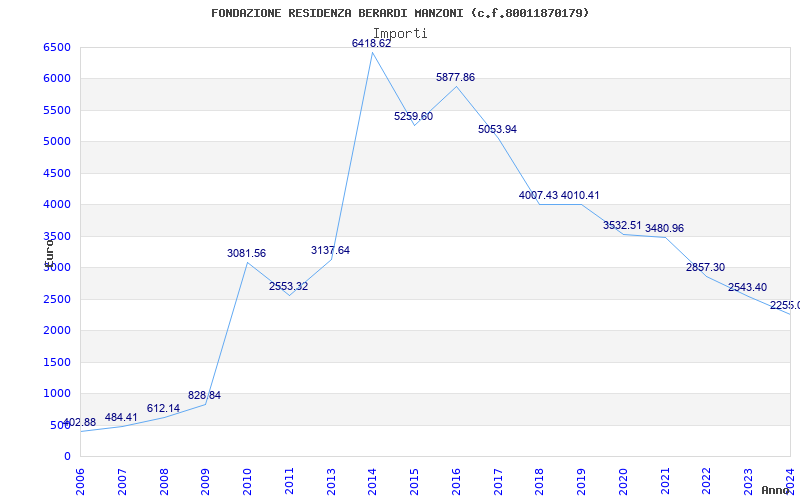Click the 3500 y-axis tick label

pos(57,236)
